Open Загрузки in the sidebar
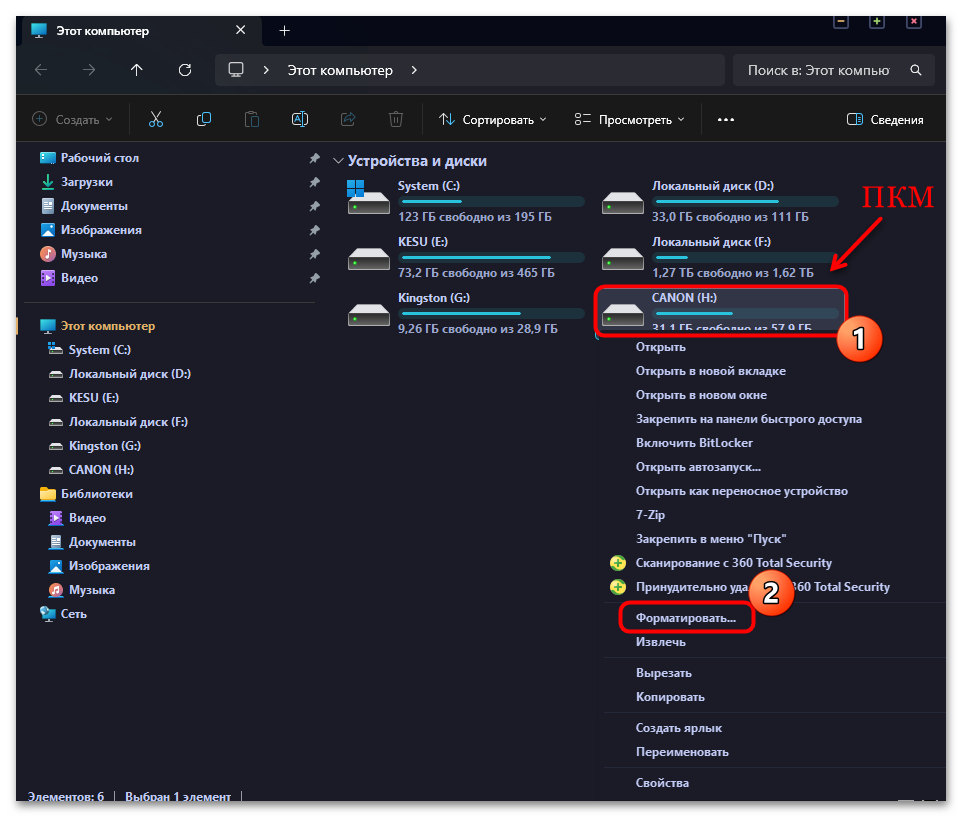This screenshot has width=962, height=817. click(87, 182)
